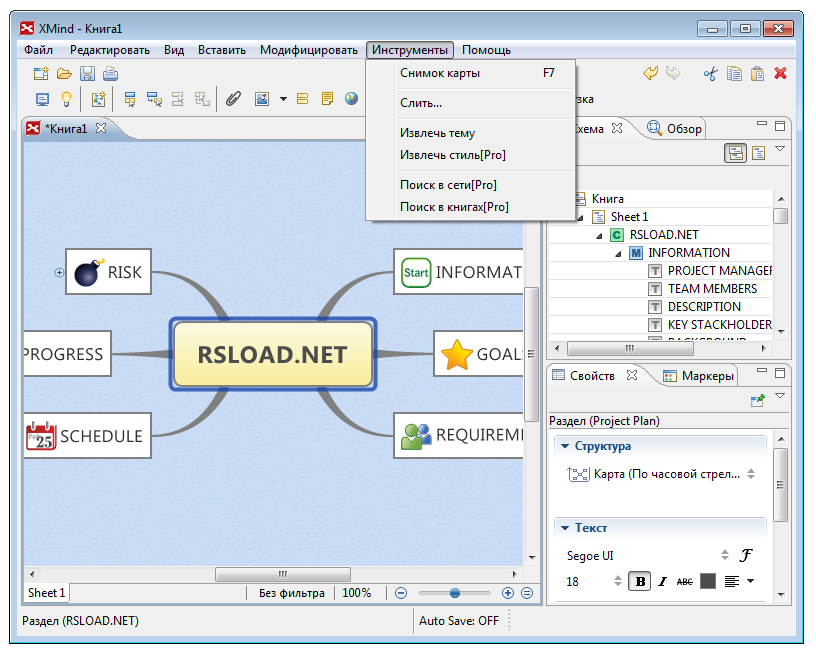The height and width of the screenshot is (655, 816).
Task: Click the open folder icon
Action: click(x=64, y=73)
